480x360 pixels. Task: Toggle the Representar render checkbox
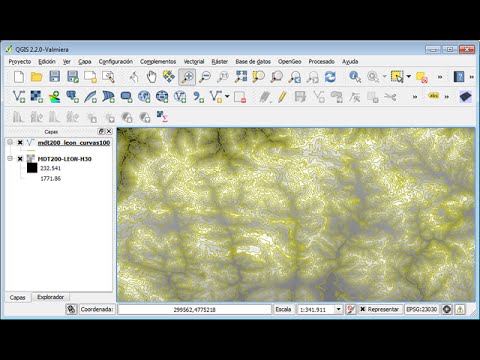click(363, 309)
